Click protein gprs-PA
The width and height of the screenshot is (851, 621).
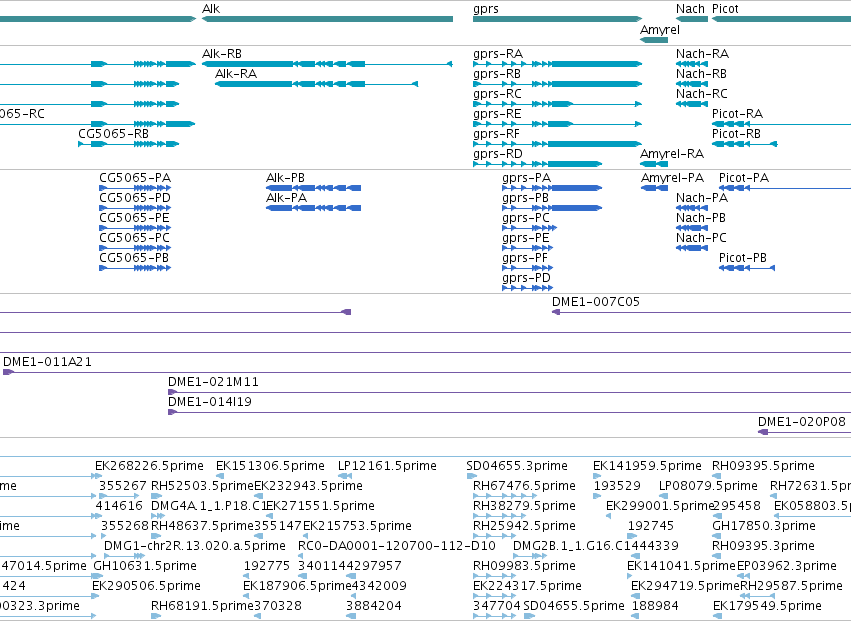point(526,179)
